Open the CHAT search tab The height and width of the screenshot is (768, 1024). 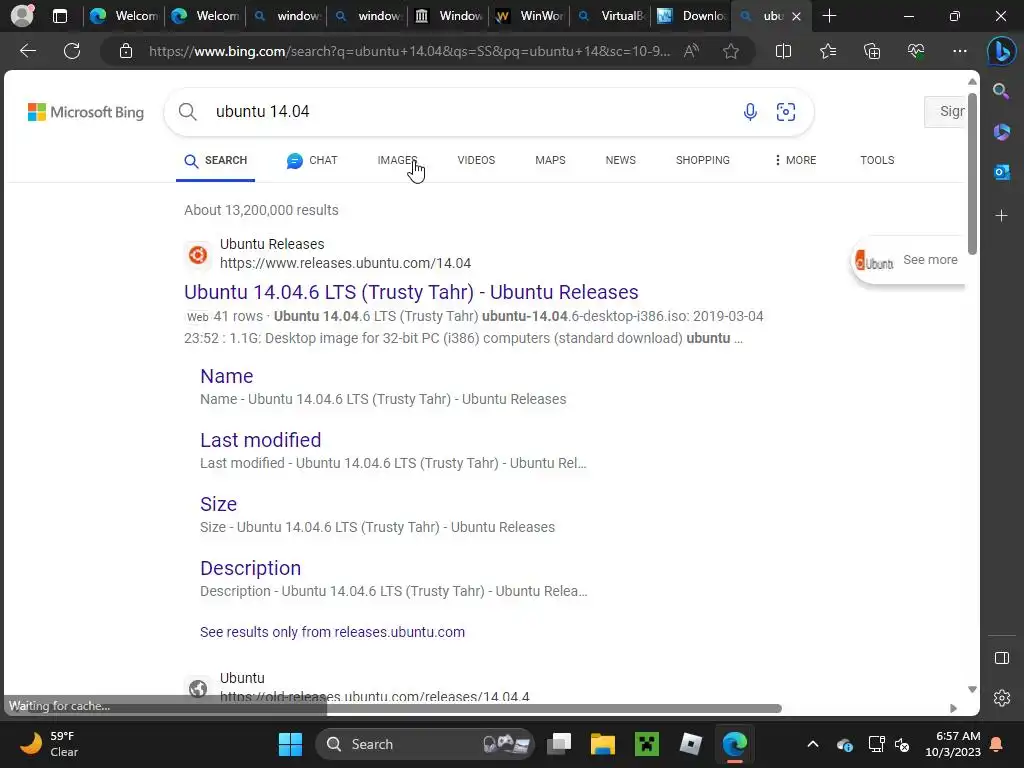(x=312, y=160)
